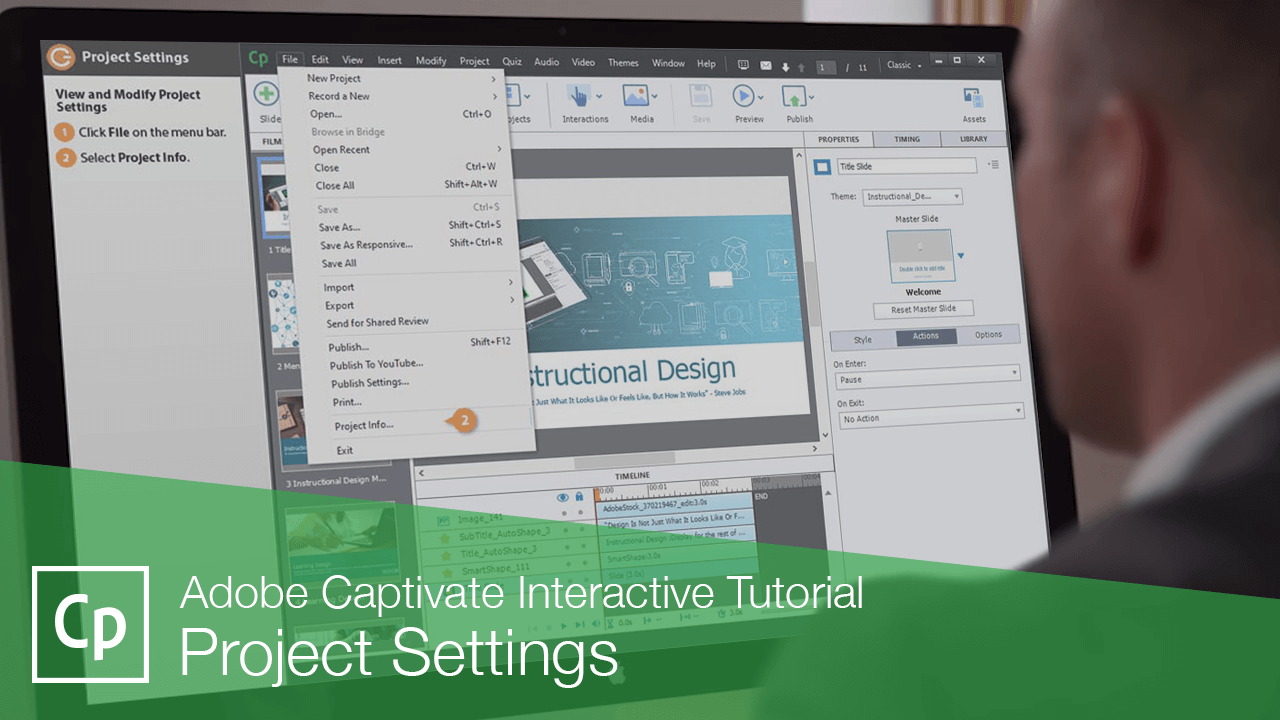Toggle lock dot for SubTitle_AutoShape_3
1280x720 pixels.
pyautogui.click(x=582, y=530)
